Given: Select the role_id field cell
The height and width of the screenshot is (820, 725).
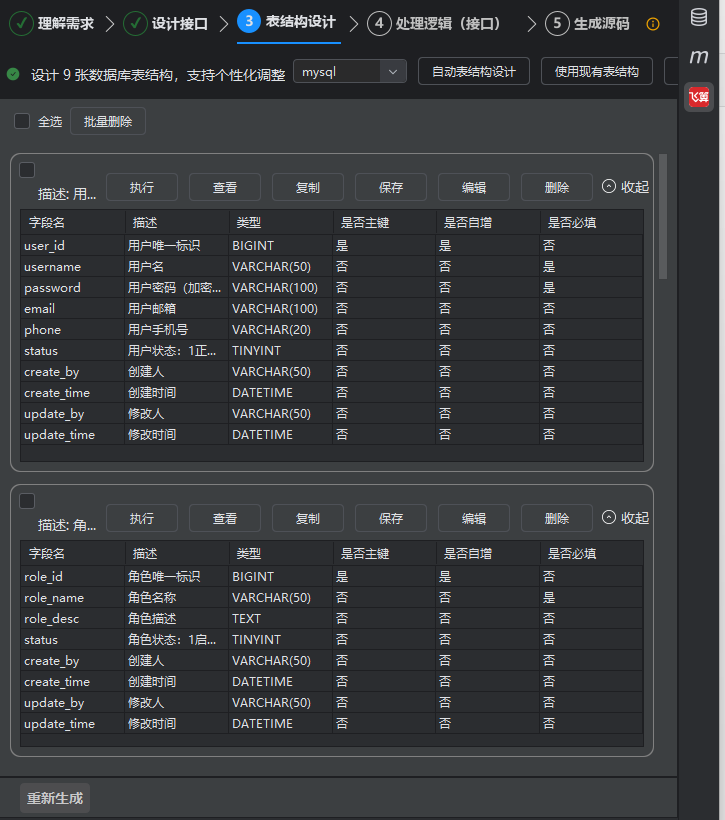Looking at the screenshot, I should coord(72,576).
